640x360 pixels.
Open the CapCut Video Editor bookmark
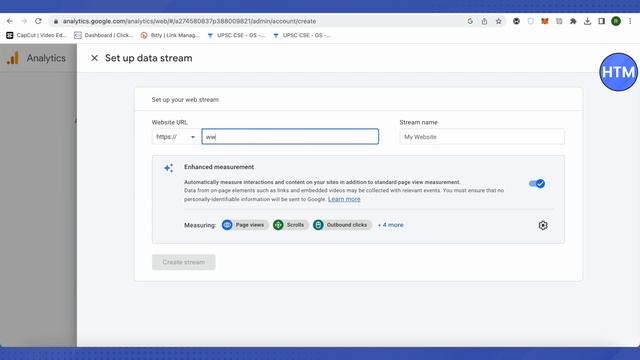click(36, 36)
